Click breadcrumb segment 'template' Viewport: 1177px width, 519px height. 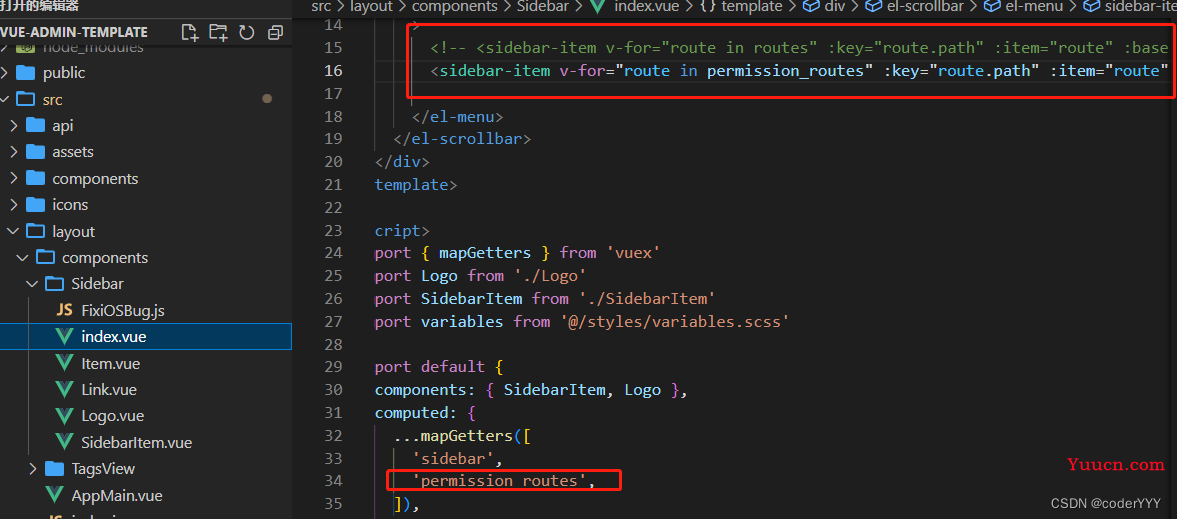click(x=751, y=6)
